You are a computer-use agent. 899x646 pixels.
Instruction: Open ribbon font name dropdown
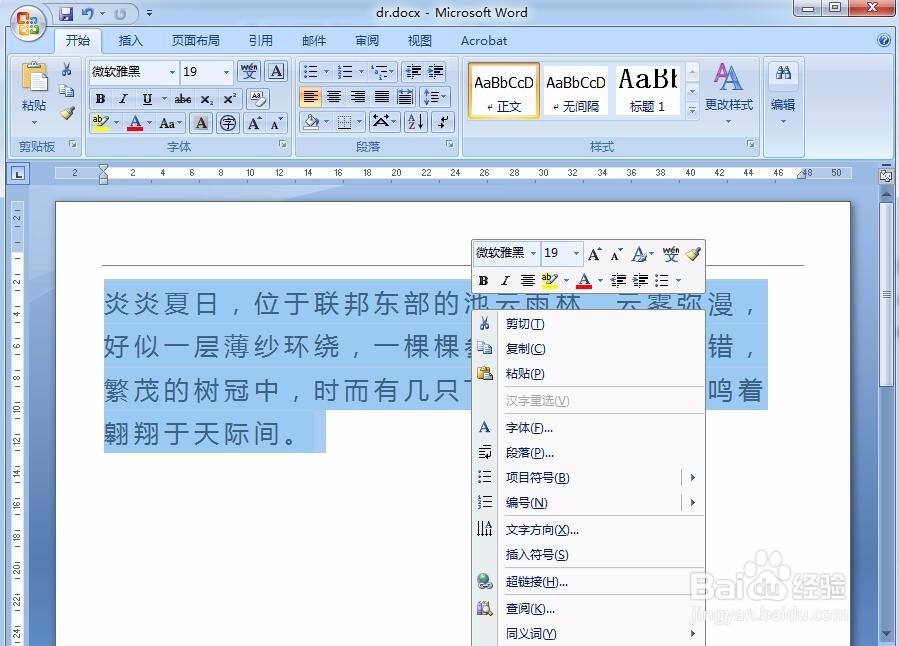172,72
